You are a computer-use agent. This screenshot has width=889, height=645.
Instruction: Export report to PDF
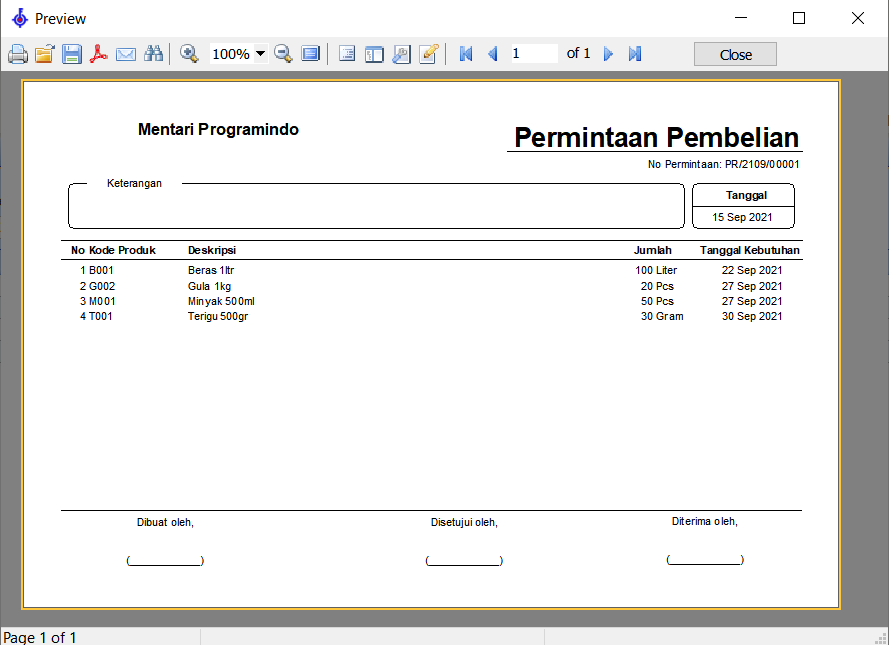tap(99, 54)
